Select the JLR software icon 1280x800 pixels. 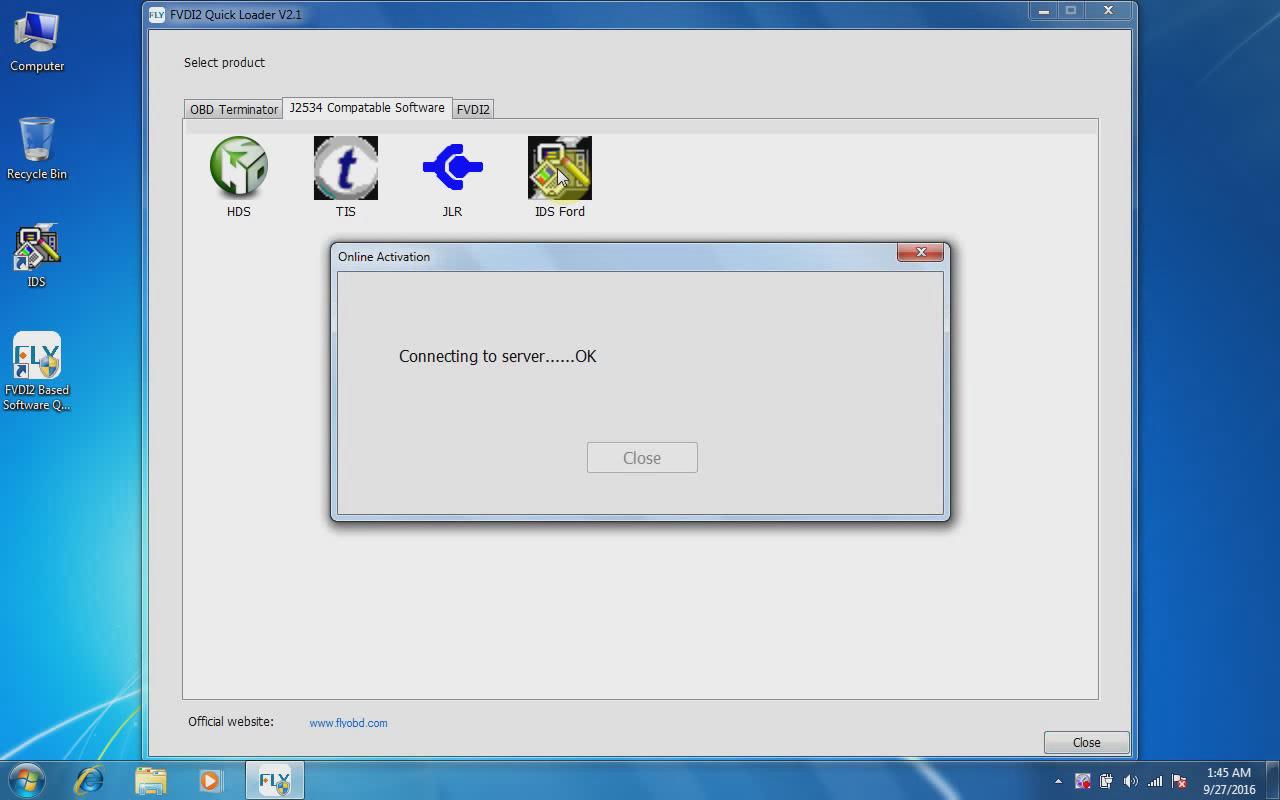pos(452,177)
